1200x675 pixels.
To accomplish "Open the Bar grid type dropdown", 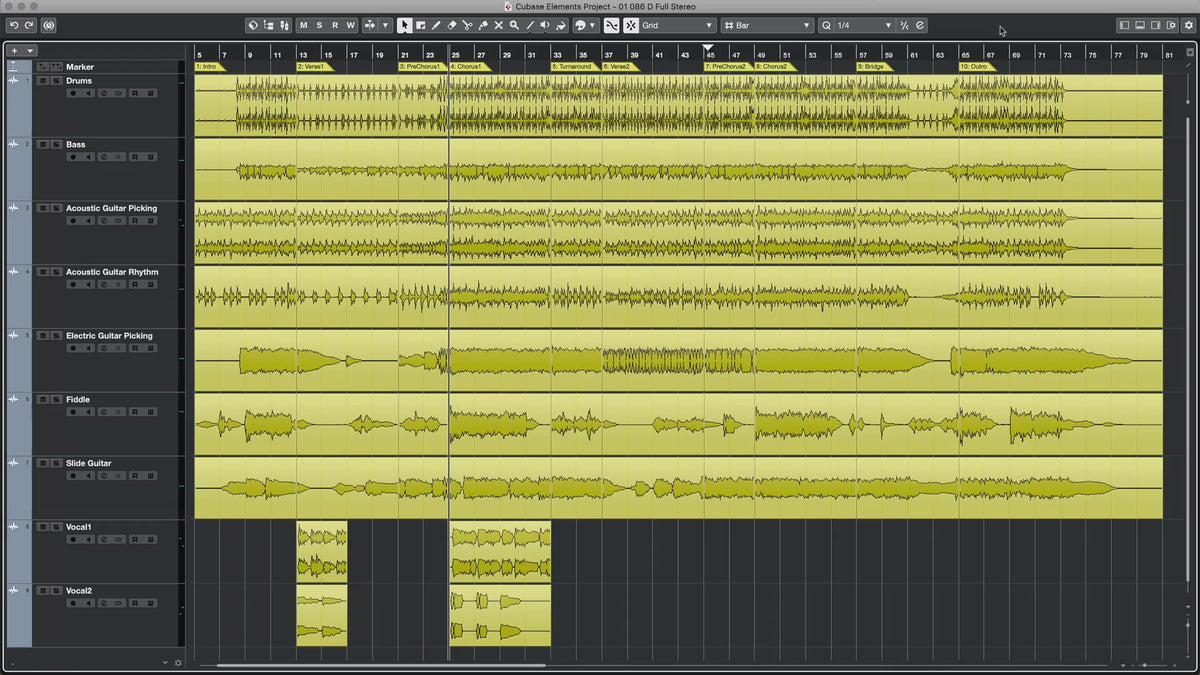I will click(x=767, y=25).
